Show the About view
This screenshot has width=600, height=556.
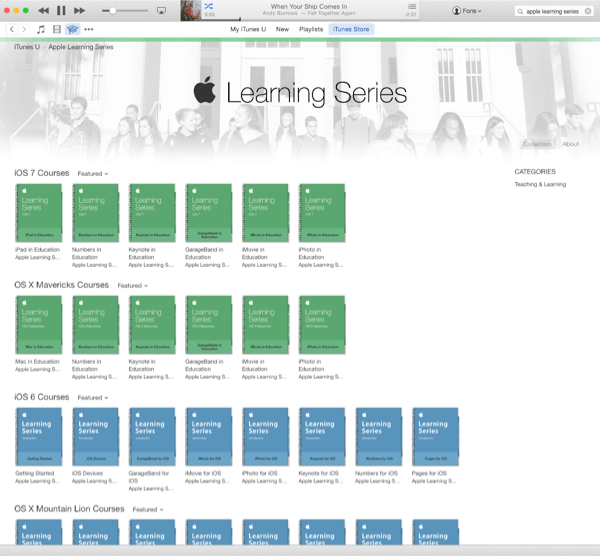[x=571, y=144]
